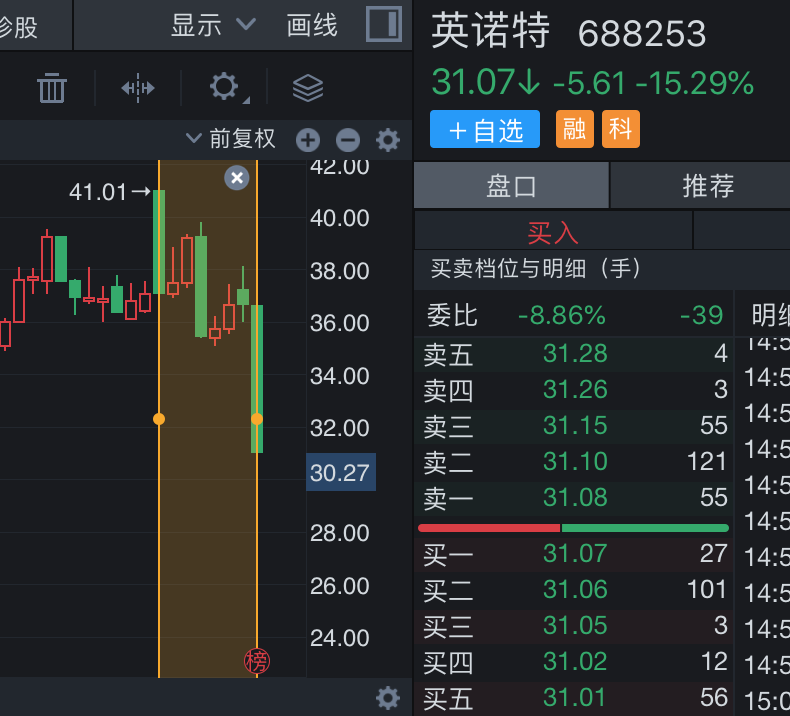Screen dimensions: 790x716
Task: Switch to the 盘口 tab
Action: (512, 186)
